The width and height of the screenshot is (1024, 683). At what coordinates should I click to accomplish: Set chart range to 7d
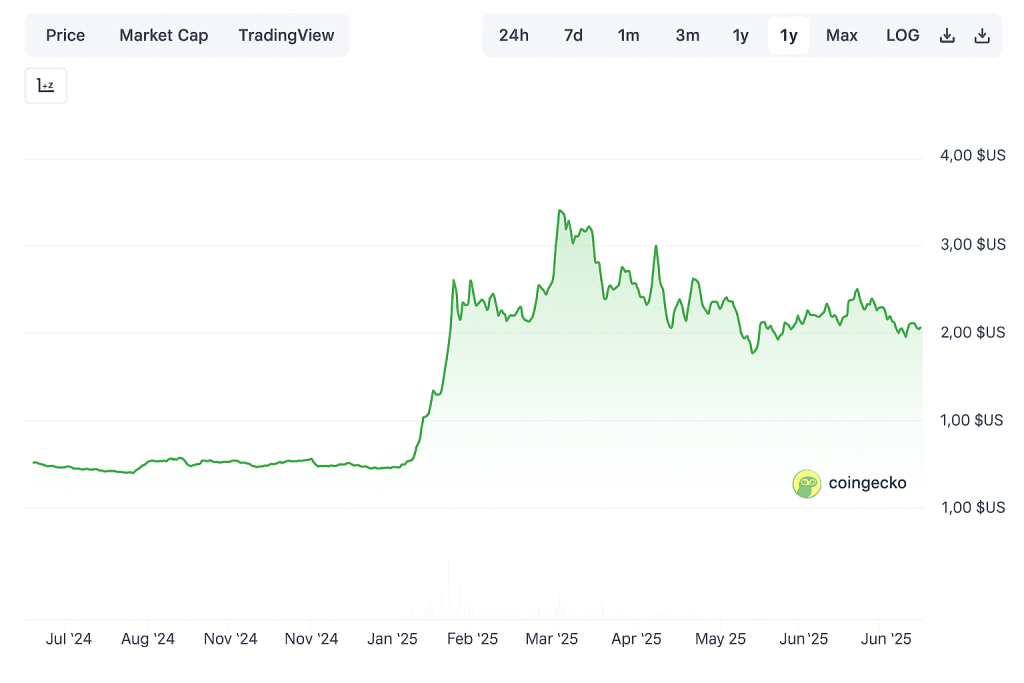(x=573, y=36)
